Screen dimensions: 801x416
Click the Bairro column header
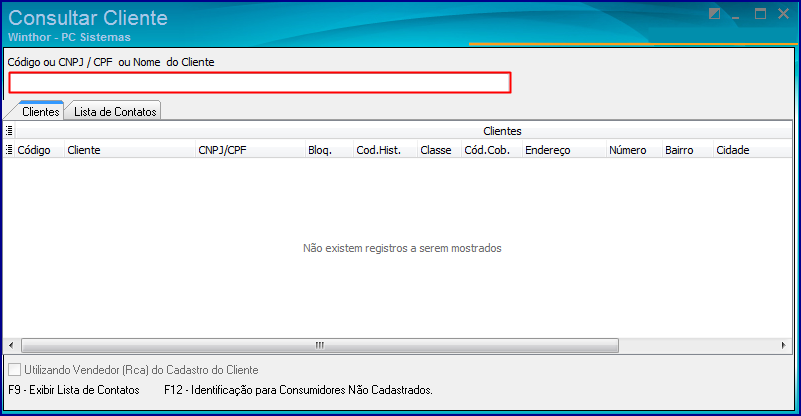688,150
